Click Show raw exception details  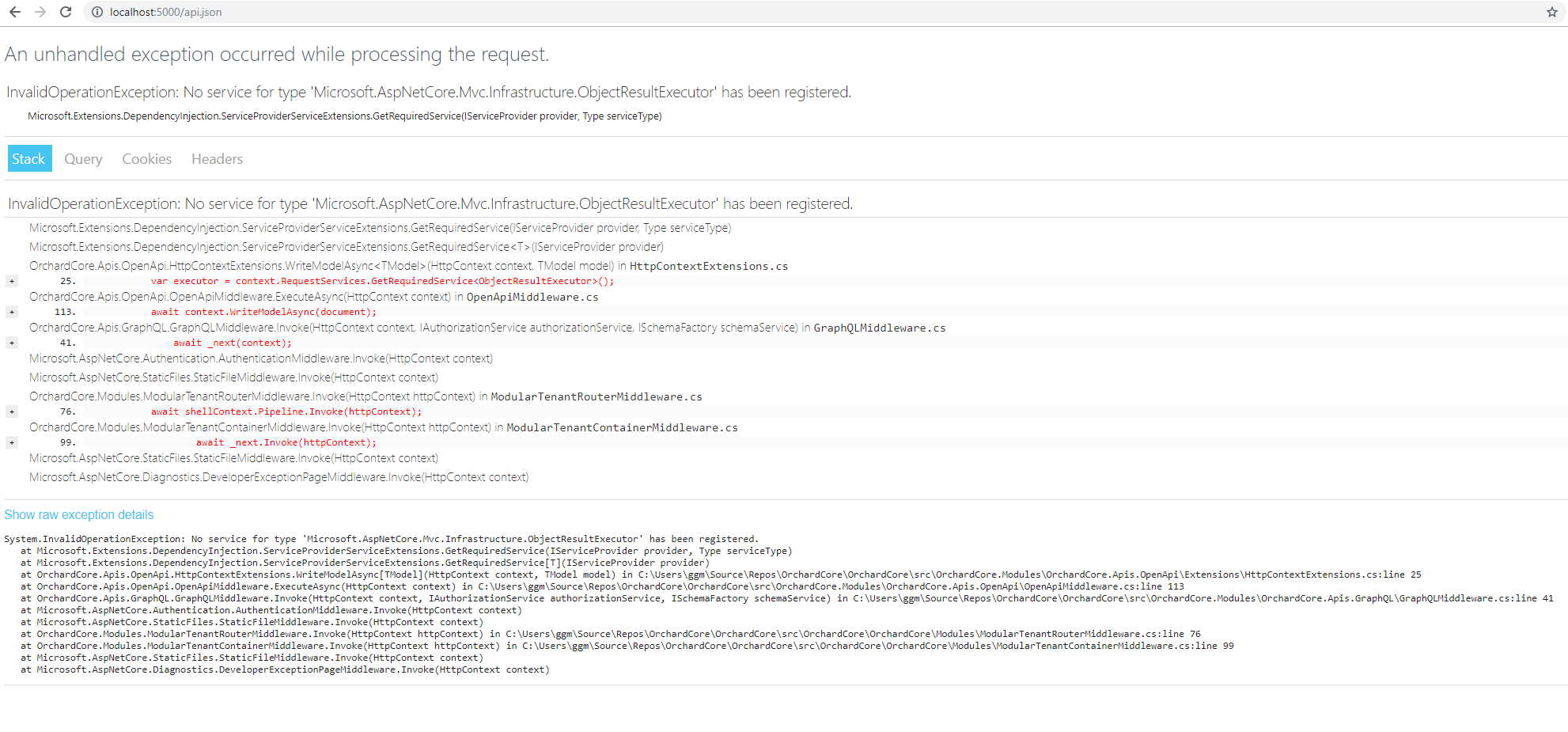tap(78, 514)
